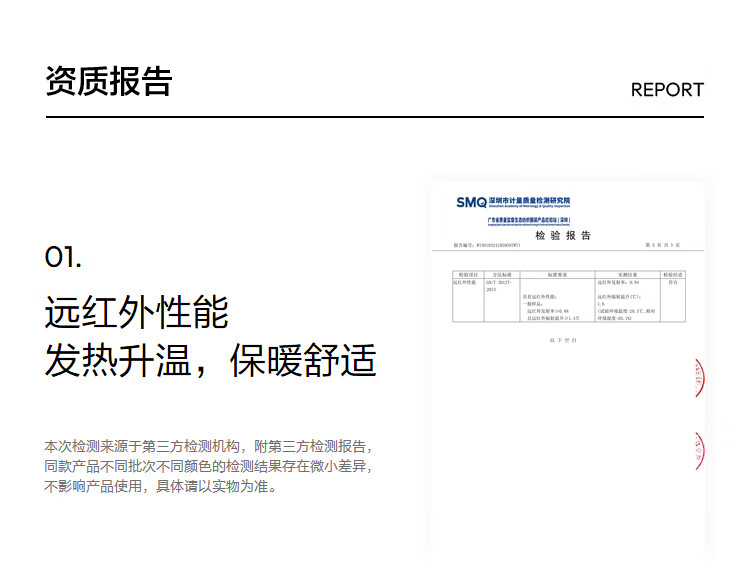
Task: Click the 资质报告 heading
Action: click(109, 81)
